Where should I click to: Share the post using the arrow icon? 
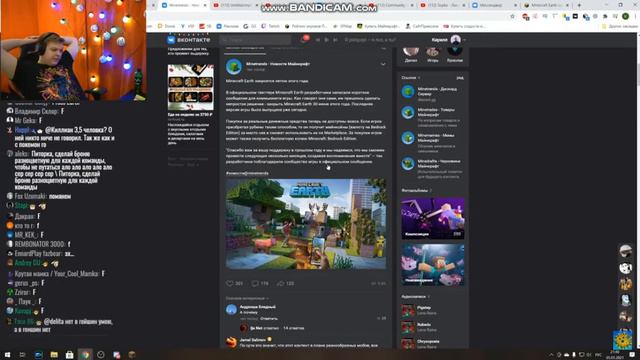tap(280, 283)
